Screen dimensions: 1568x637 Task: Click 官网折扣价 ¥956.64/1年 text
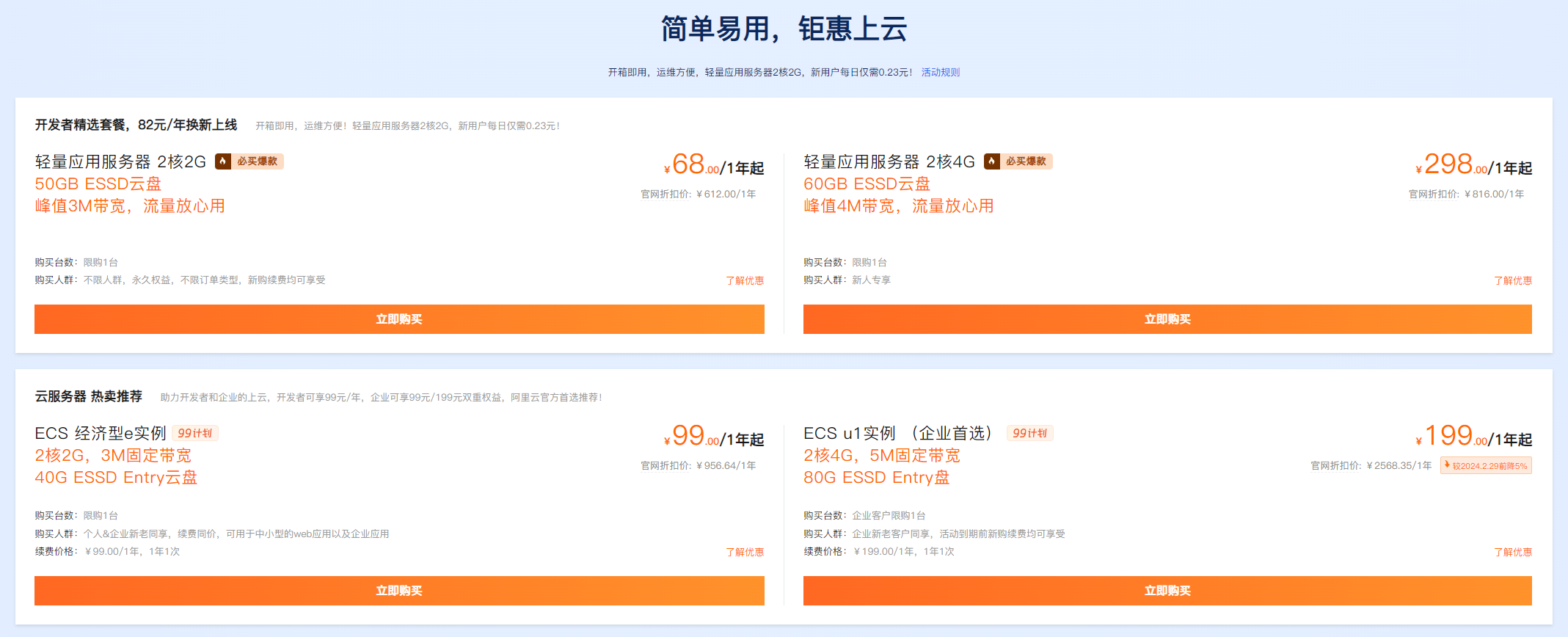pos(699,466)
